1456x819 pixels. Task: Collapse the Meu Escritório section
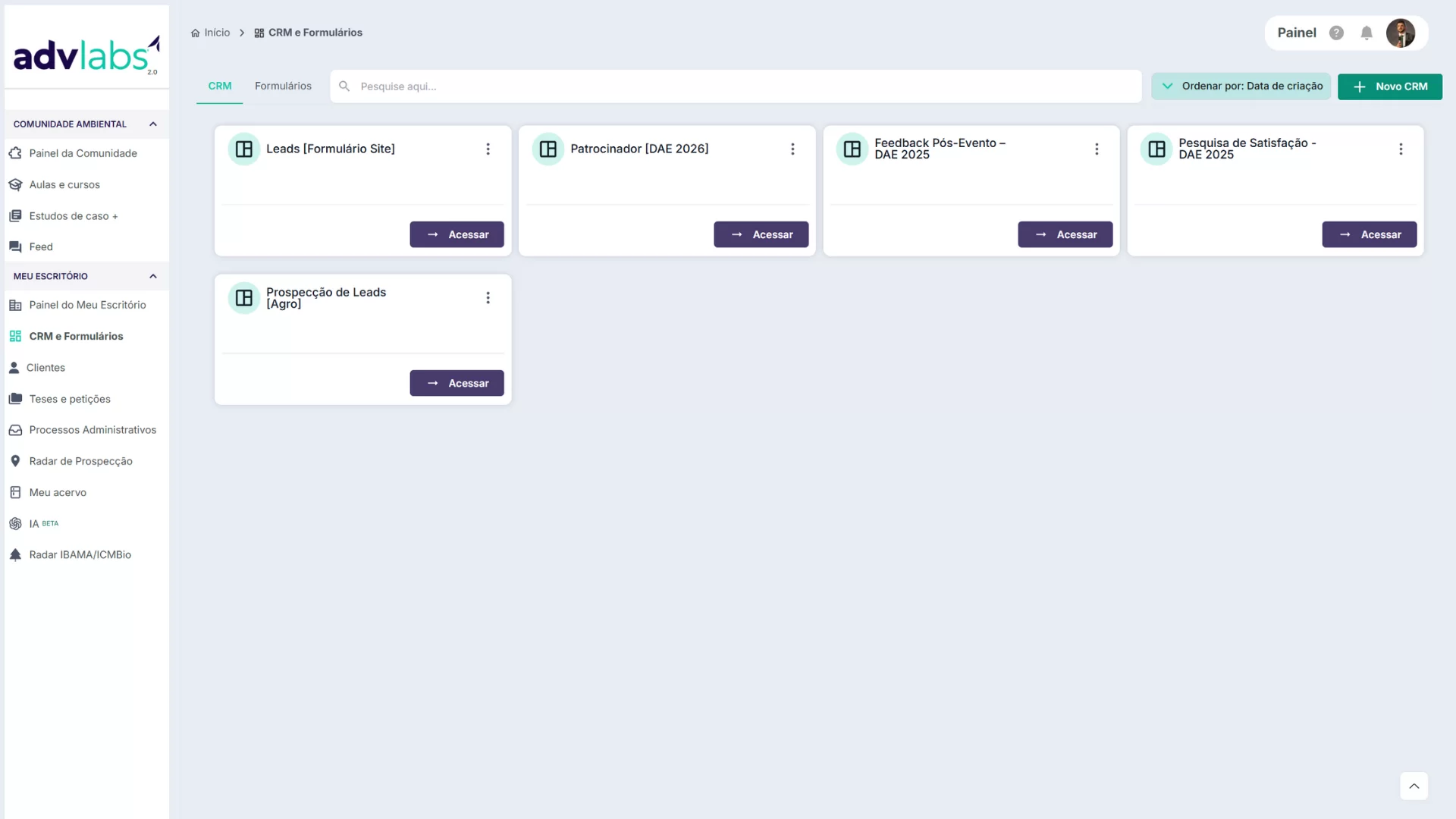[153, 277]
